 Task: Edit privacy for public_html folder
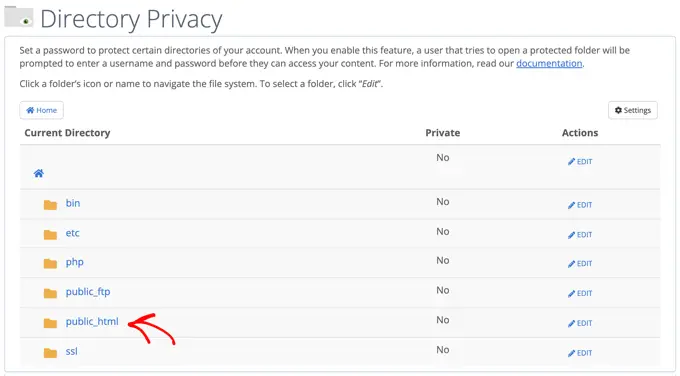[x=580, y=323]
